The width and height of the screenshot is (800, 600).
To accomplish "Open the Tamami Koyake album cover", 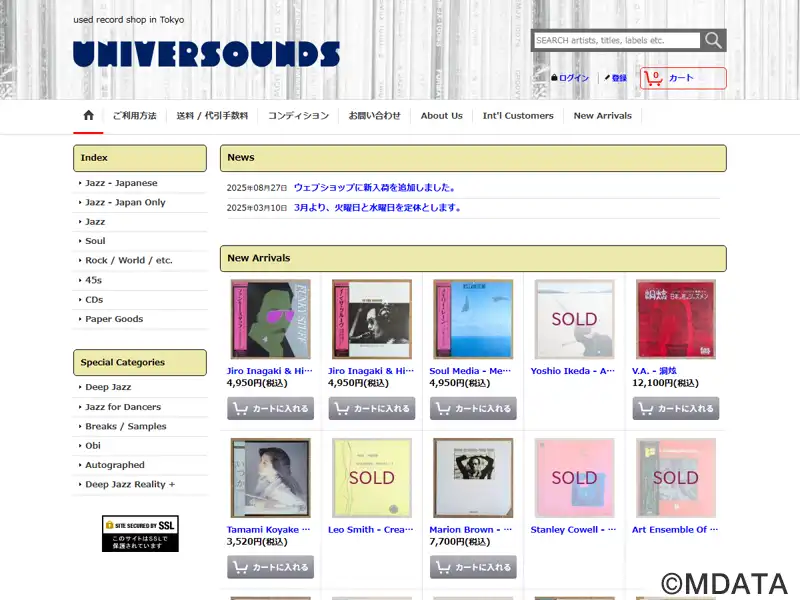I will 270,478.
